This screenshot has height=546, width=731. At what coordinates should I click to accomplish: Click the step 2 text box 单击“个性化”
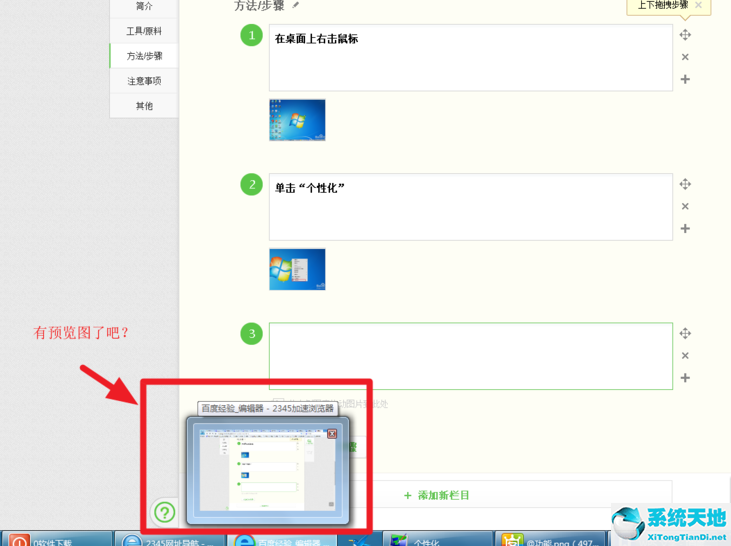(471, 207)
